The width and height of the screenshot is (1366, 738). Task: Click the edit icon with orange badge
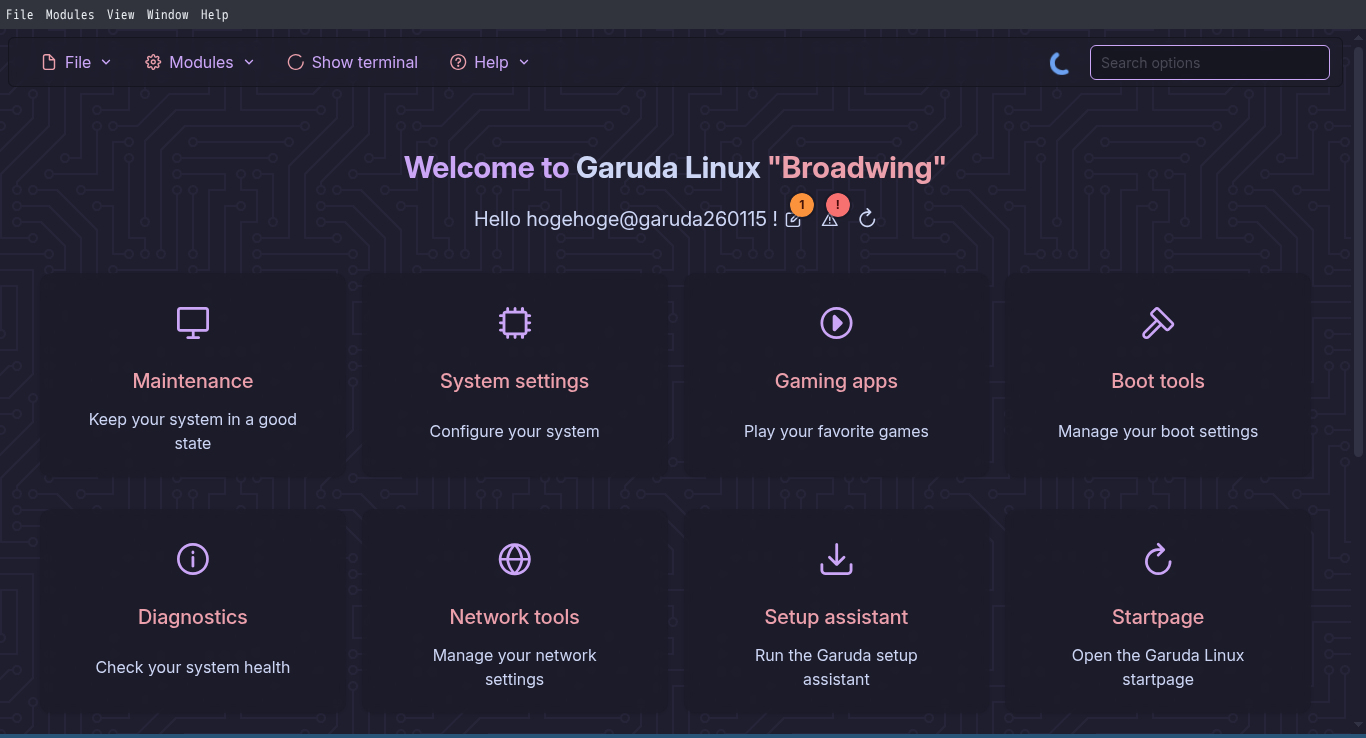coord(794,219)
